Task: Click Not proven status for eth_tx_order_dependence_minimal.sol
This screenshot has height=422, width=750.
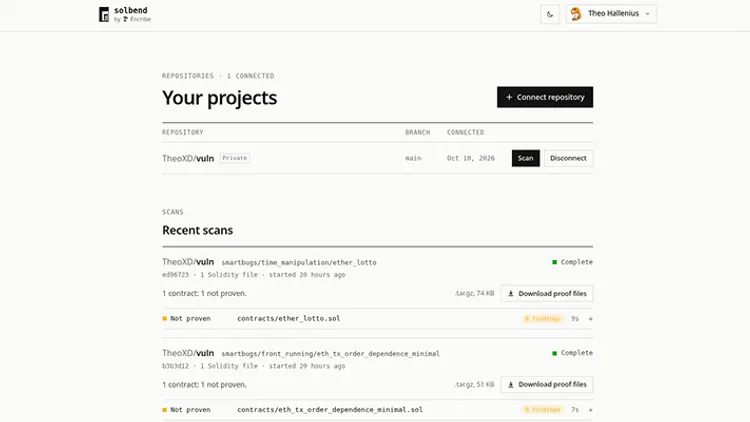Action: point(186,410)
